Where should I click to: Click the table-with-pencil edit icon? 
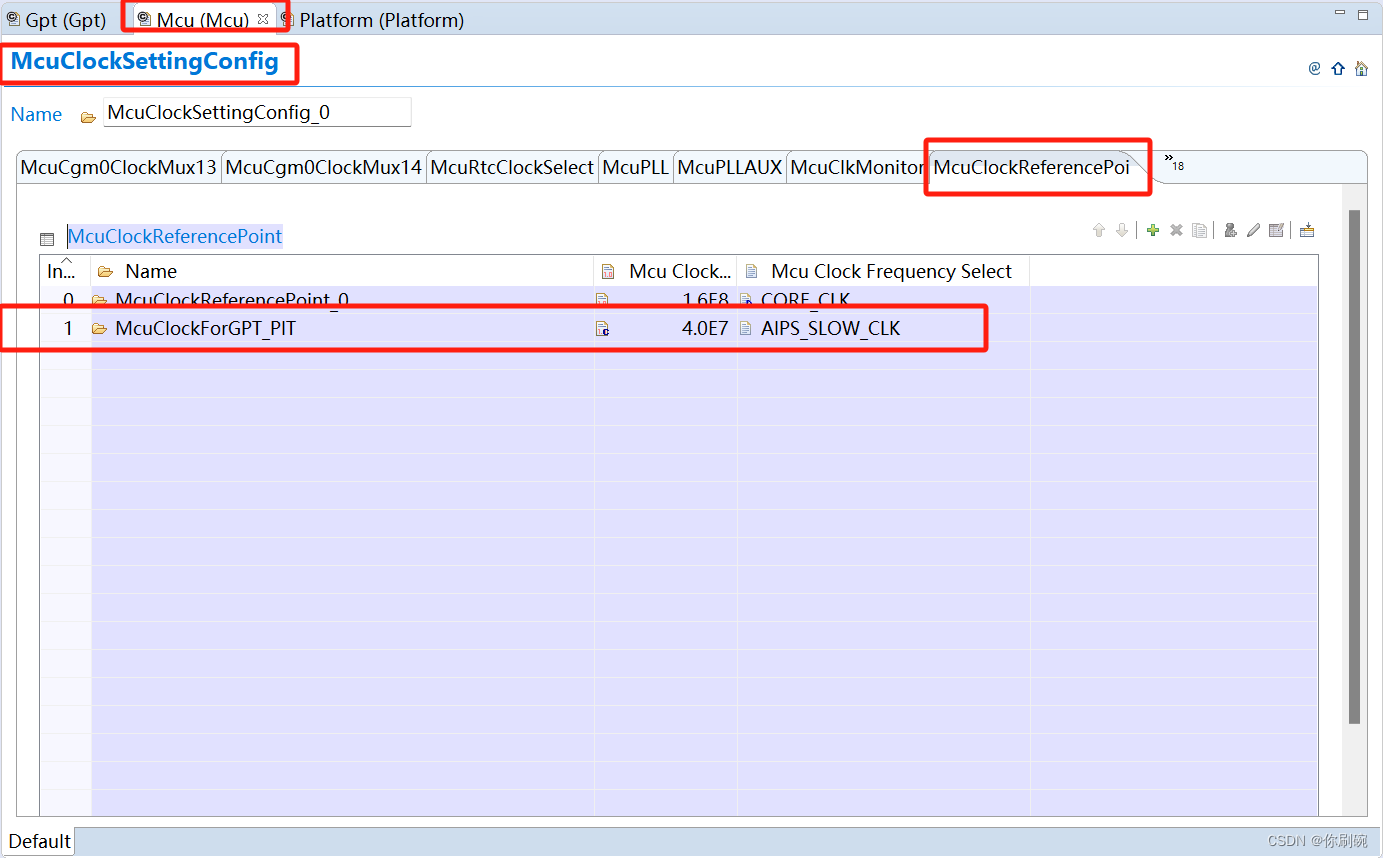click(x=1276, y=230)
